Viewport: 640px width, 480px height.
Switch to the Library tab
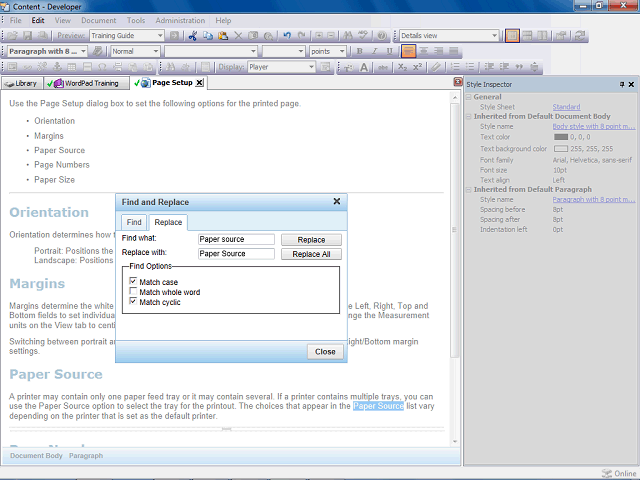point(21,83)
